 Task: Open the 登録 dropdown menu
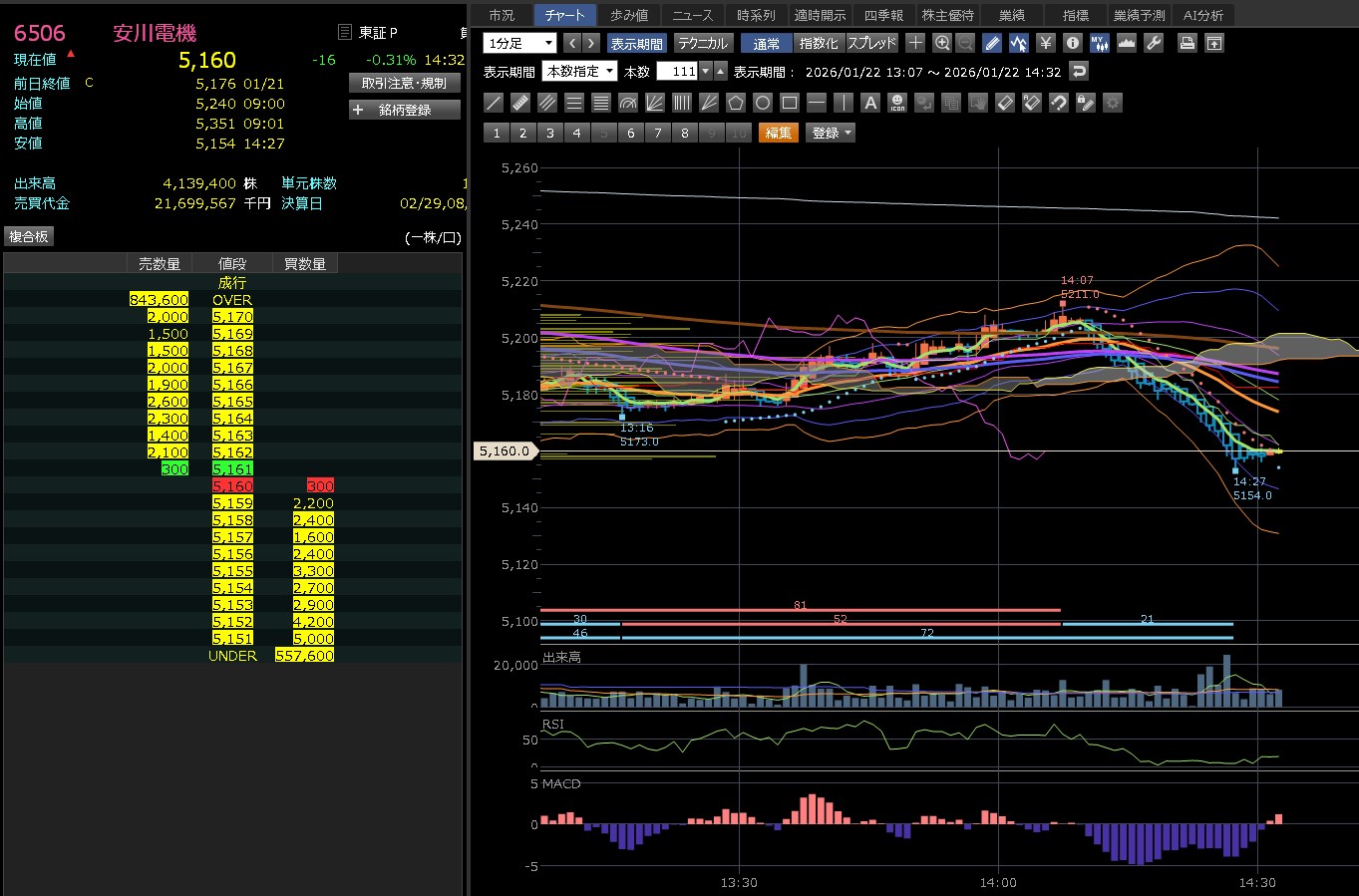pos(831,133)
